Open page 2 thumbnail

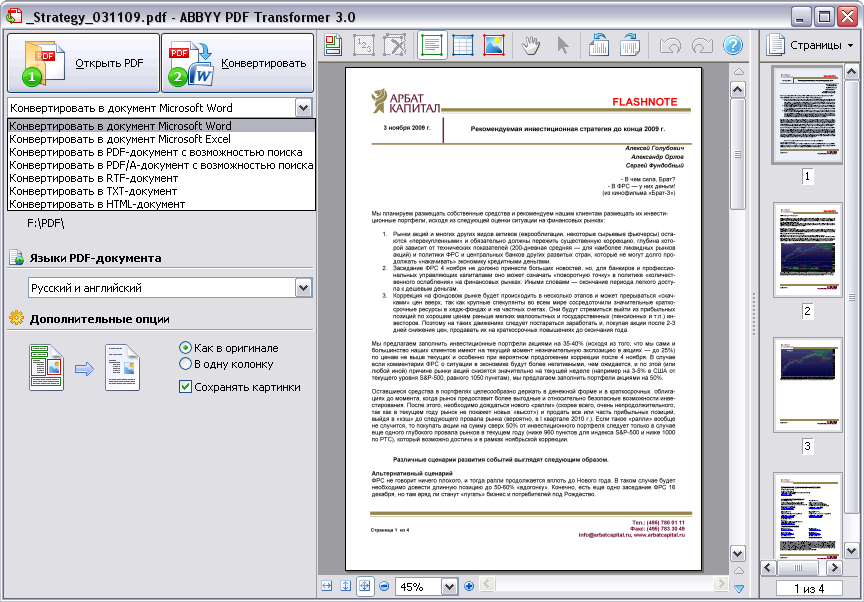click(x=807, y=250)
